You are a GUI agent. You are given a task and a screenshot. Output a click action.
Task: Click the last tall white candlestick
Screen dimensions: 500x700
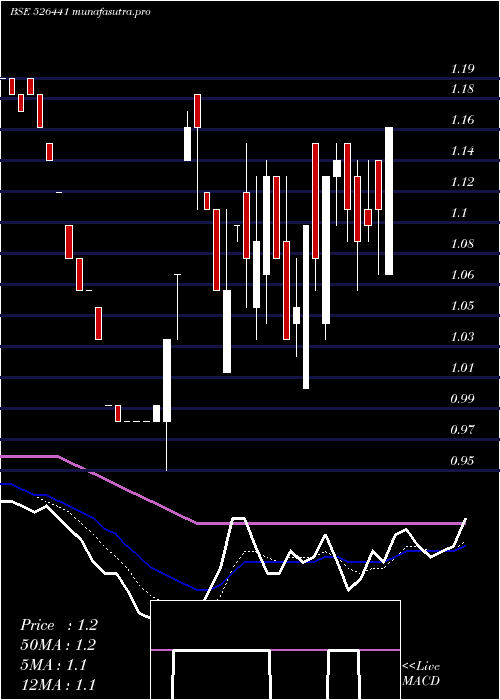click(389, 201)
